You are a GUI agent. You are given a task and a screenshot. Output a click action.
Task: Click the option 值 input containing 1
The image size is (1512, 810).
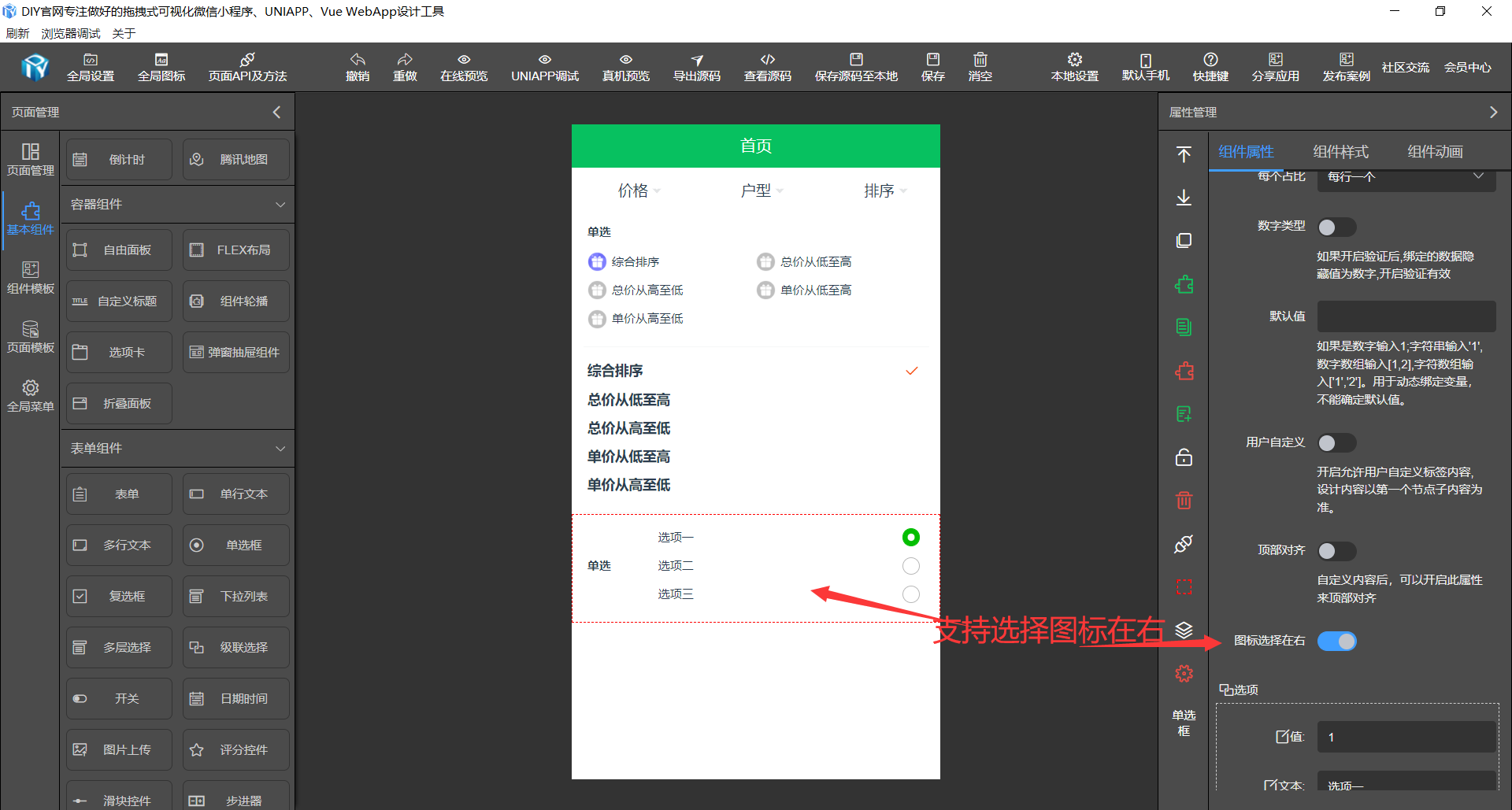click(1406, 738)
